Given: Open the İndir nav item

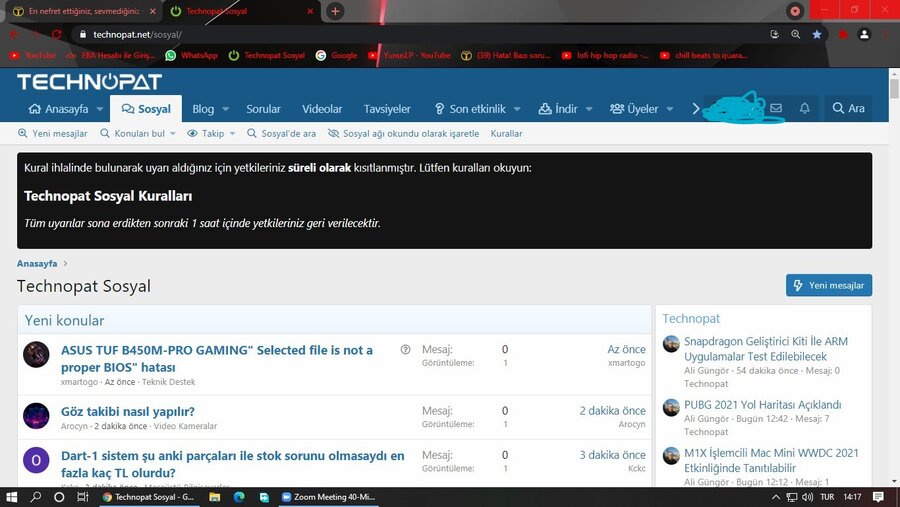Looking at the screenshot, I should pyautogui.click(x=558, y=109).
